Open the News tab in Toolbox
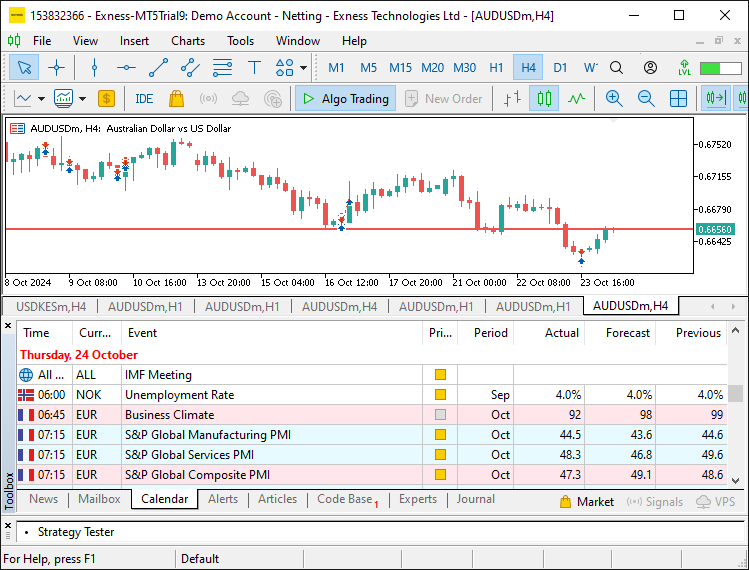The width and height of the screenshot is (749, 570). click(x=43, y=499)
